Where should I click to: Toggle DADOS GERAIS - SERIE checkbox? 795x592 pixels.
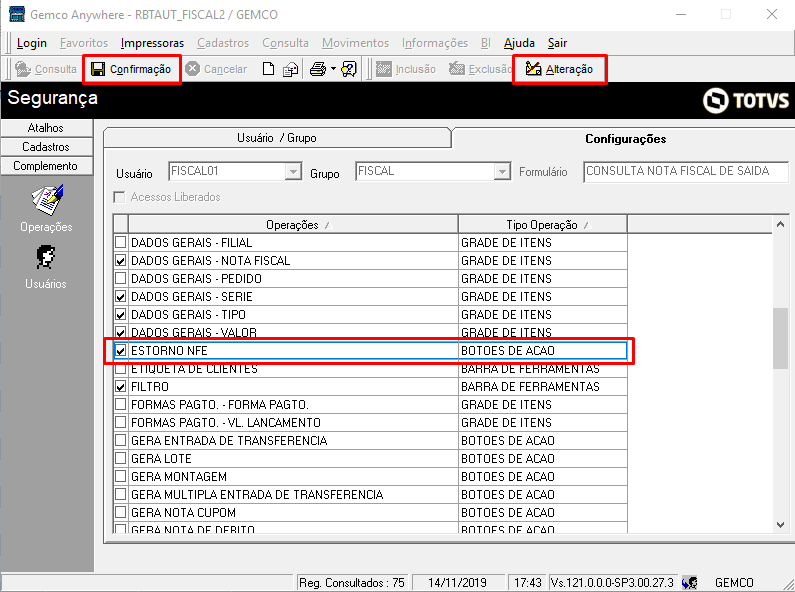coord(121,297)
